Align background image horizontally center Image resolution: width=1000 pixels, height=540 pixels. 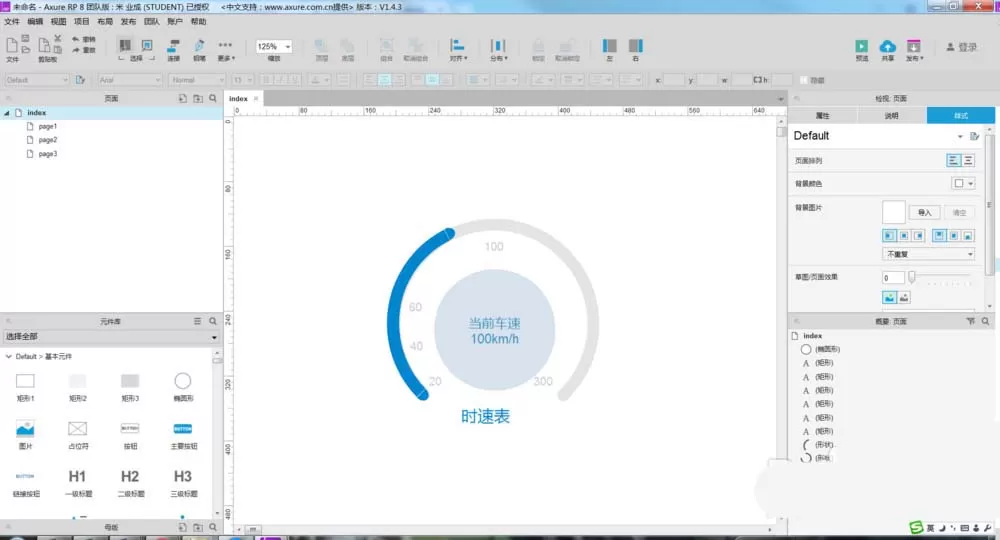tap(904, 236)
